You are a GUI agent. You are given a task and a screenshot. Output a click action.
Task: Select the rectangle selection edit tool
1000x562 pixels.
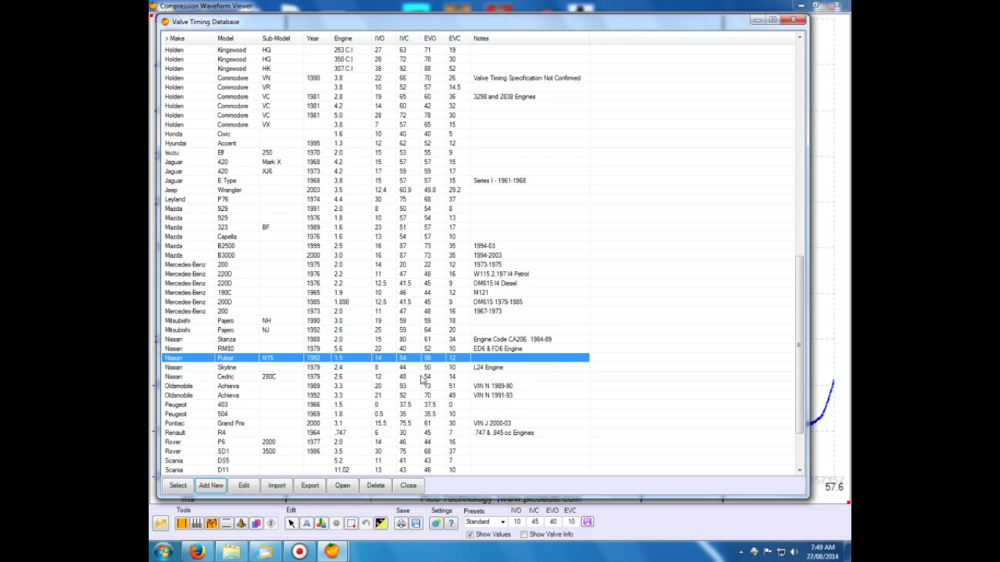[351, 523]
